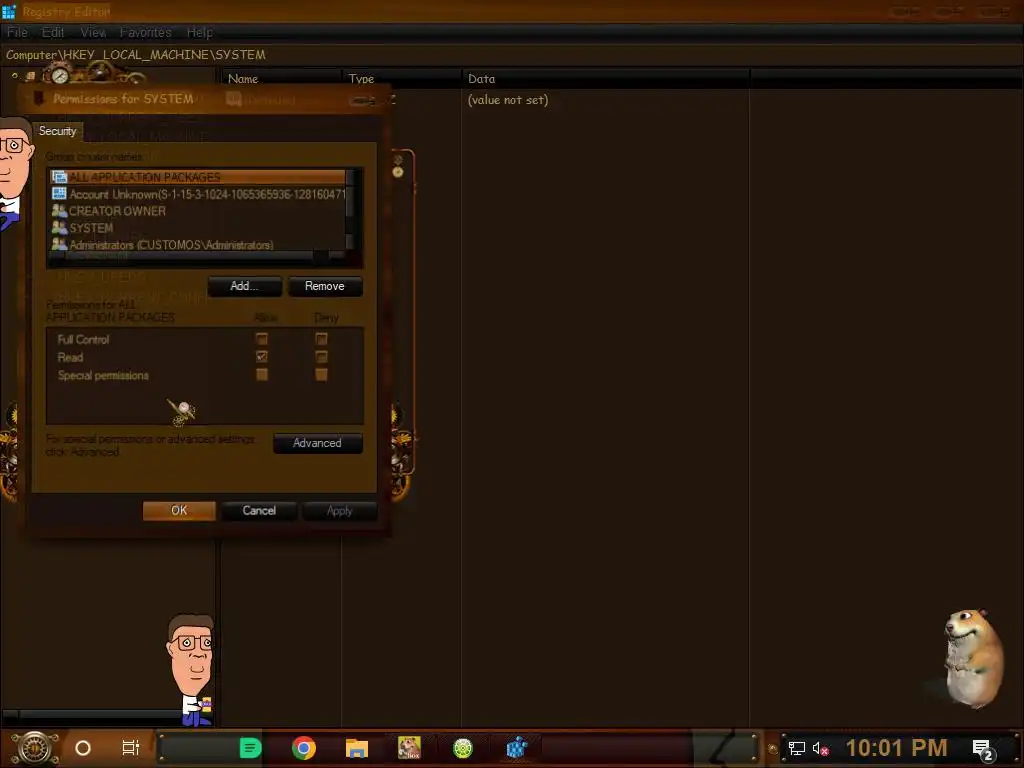Screen dimensions: 1024x768
Task: Click the ALL APPLICATION PACKAGES group icon
Action: click(59, 177)
